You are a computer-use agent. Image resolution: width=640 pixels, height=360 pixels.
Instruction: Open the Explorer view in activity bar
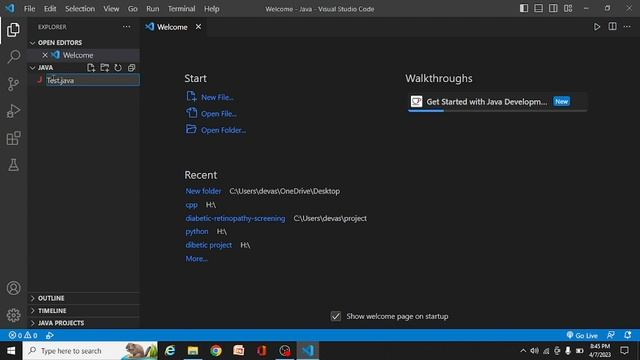pyautogui.click(x=13, y=30)
